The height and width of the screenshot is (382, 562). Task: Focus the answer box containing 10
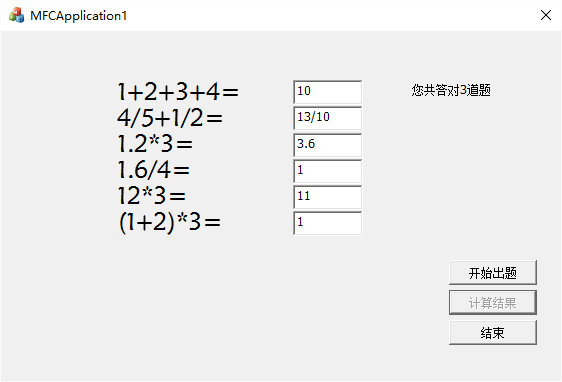pos(327,92)
